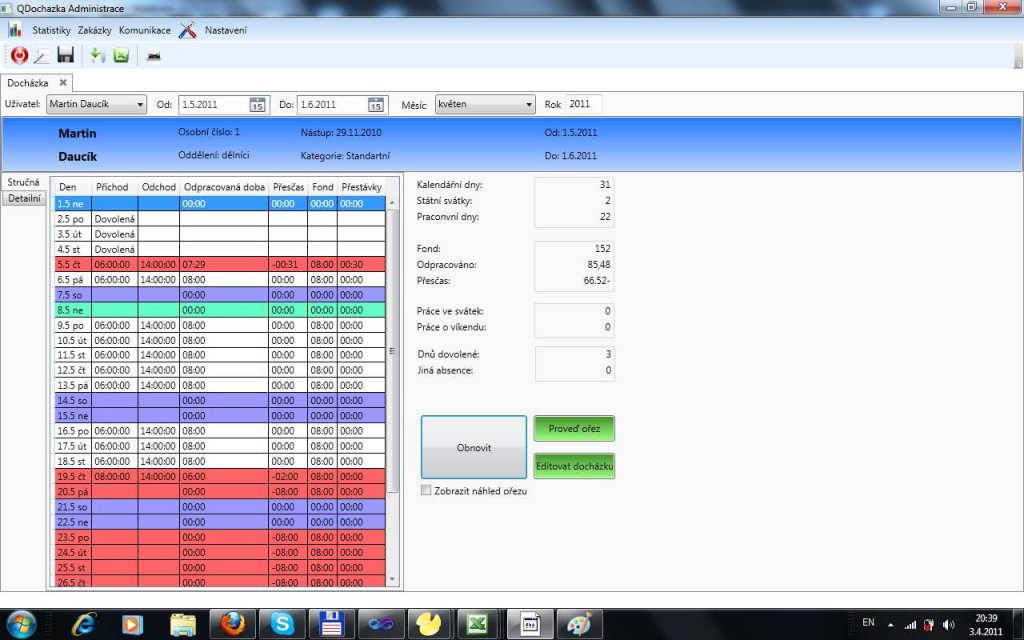Click the printer icon in toolbar
The height and width of the screenshot is (640, 1024).
[x=154, y=56]
